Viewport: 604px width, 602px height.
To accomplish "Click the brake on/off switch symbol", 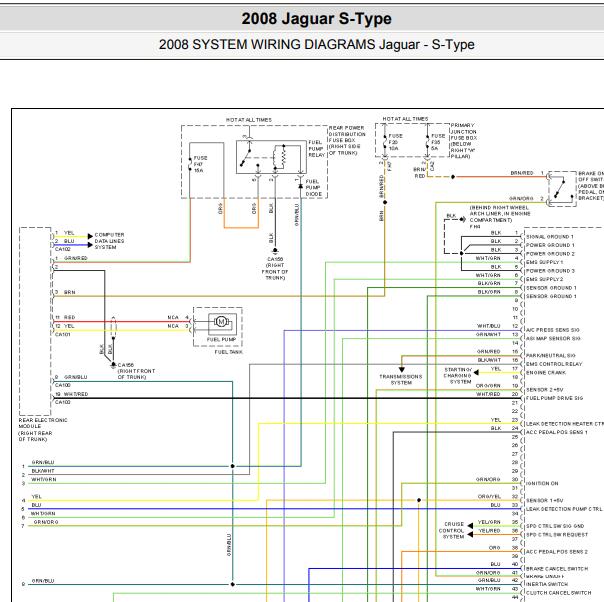I will click(x=560, y=189).
